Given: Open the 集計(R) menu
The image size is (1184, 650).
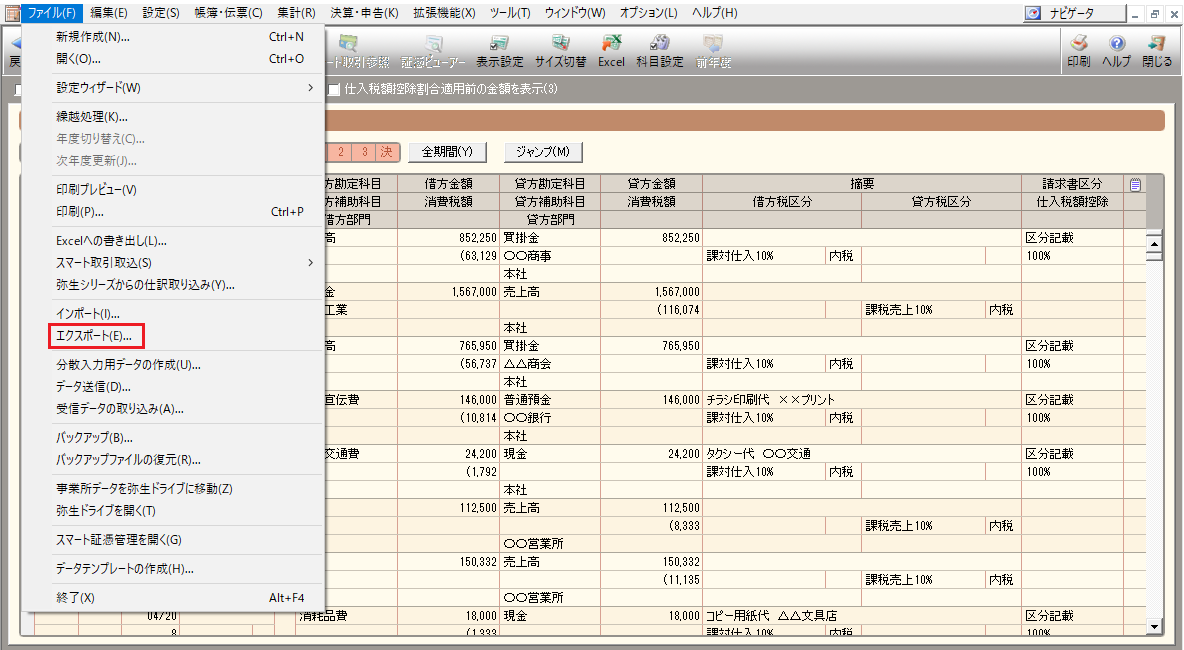Looking at the screenshot, I should pos(296,13).
